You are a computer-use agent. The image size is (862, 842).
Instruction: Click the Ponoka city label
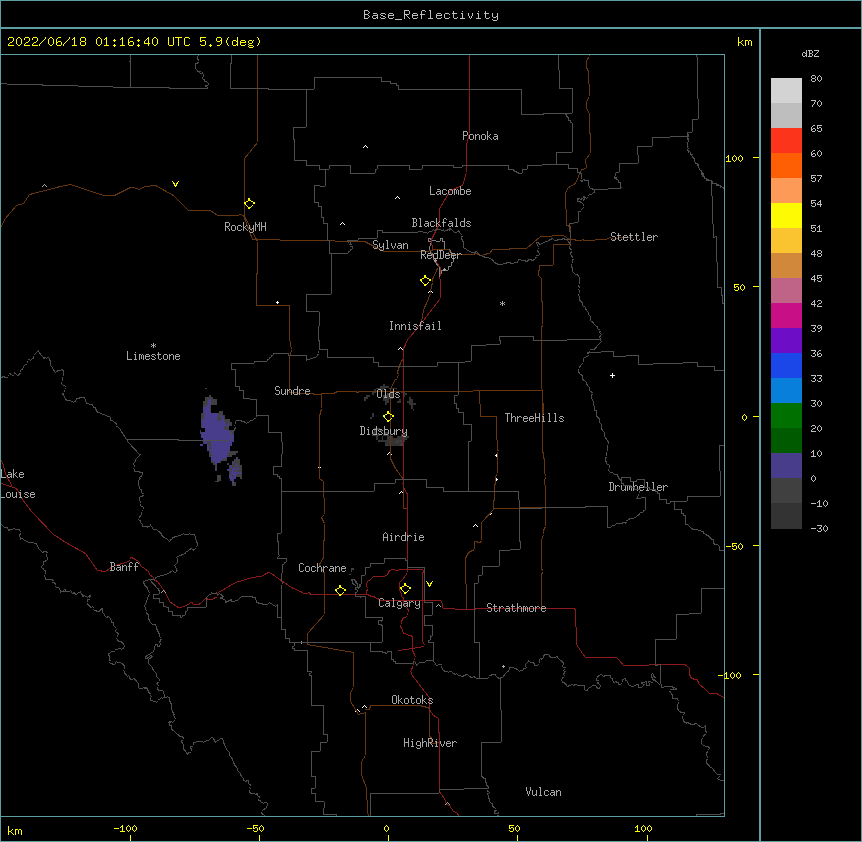480,136
